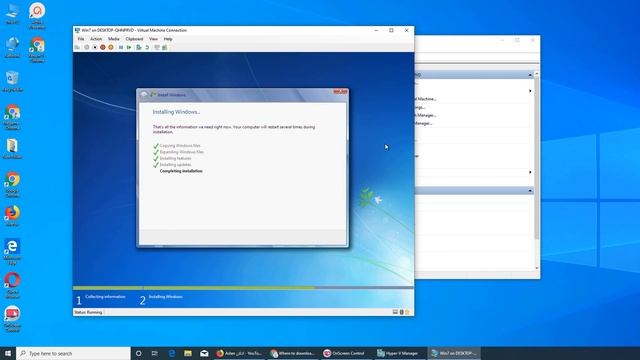
Task: Open the View menu
Action: click(x=153, y=39)
